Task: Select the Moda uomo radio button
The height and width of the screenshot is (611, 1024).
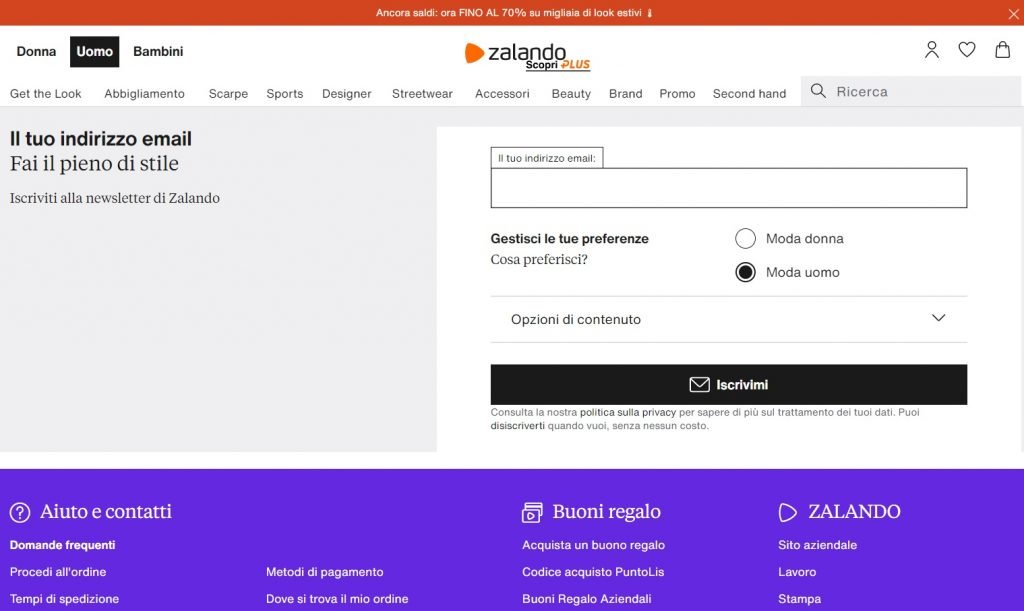Action: (x=745, y=272)
